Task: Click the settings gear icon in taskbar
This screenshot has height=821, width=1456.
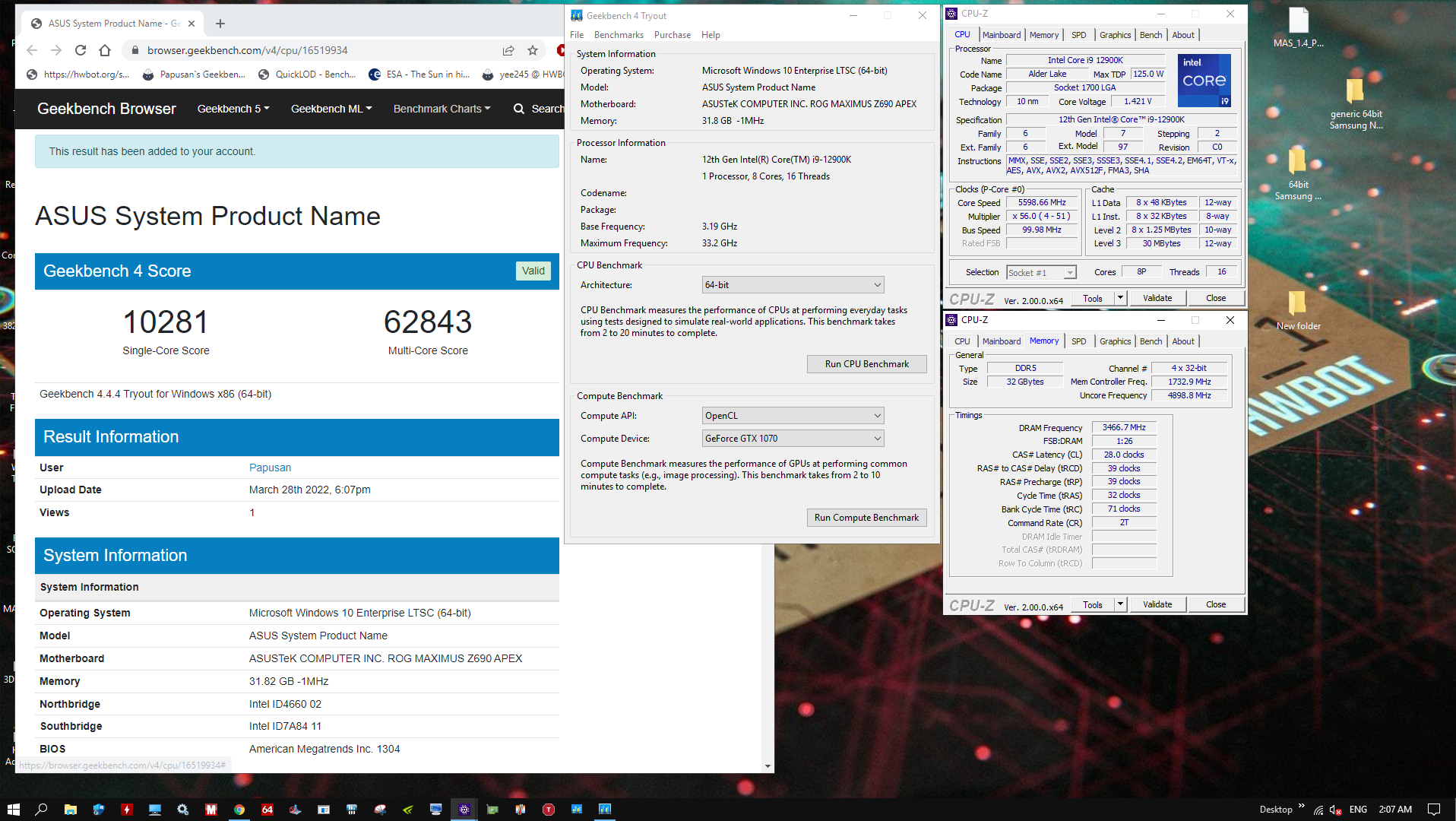Action: (x=183, y=810)
